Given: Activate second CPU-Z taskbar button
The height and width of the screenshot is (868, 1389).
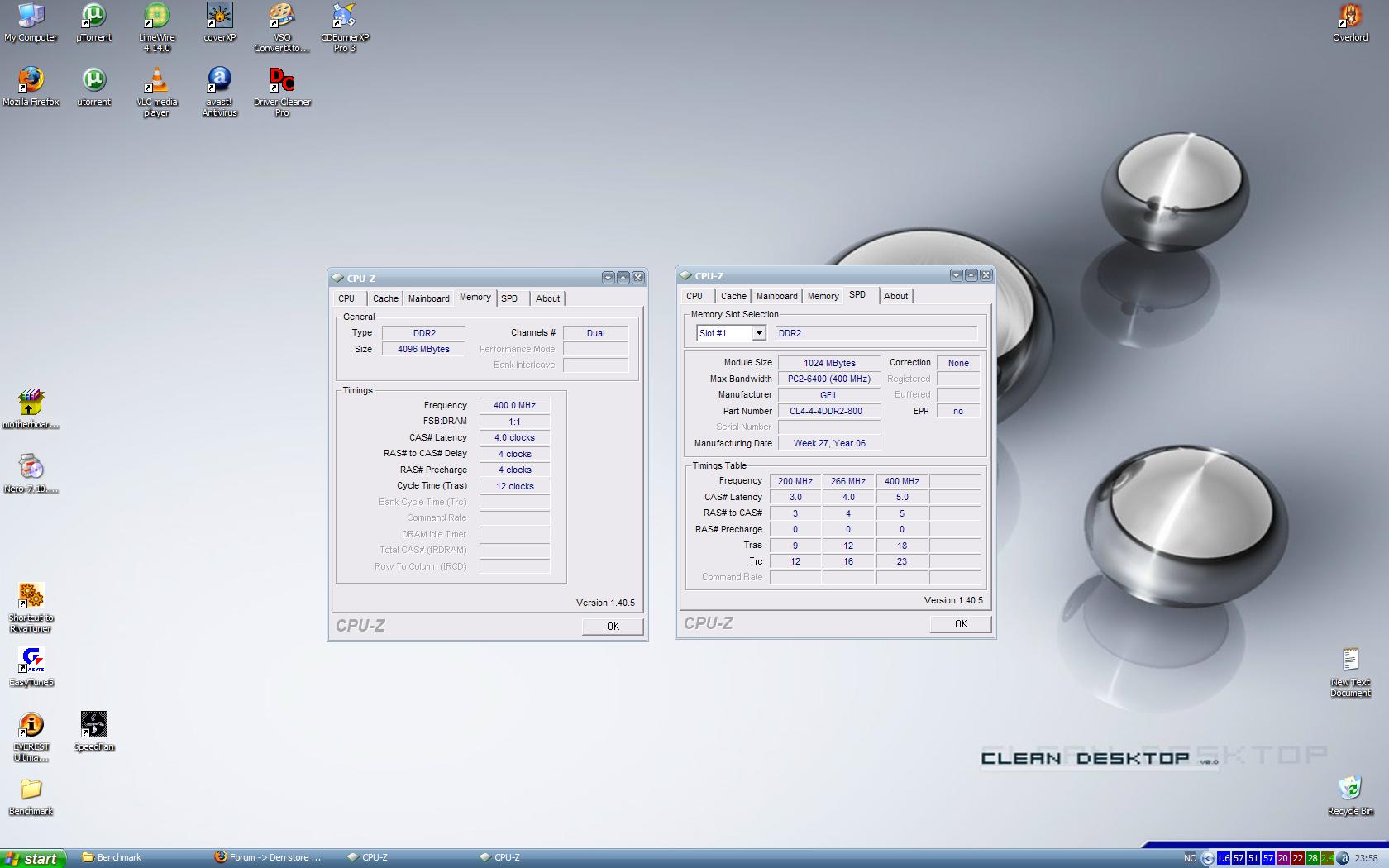Looking at the screenshot, I should click(x=539, y=858).
